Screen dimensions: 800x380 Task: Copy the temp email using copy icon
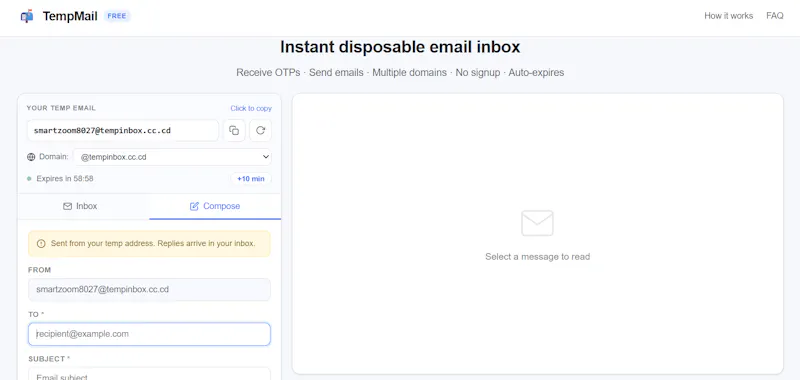(234, 131)
